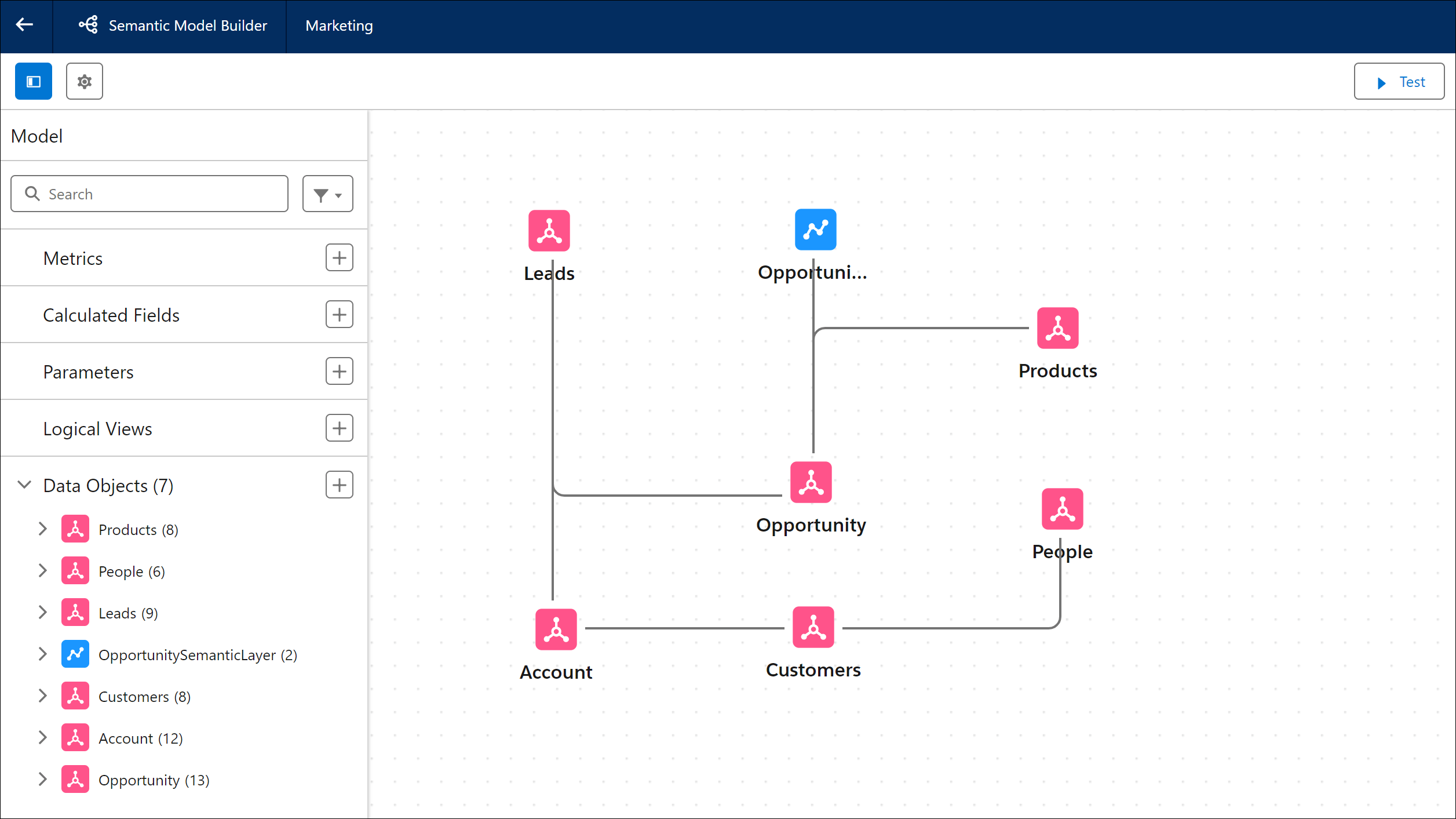1456x819 pixels.
Task: Expand the Products data object
Action: [42, 529]
